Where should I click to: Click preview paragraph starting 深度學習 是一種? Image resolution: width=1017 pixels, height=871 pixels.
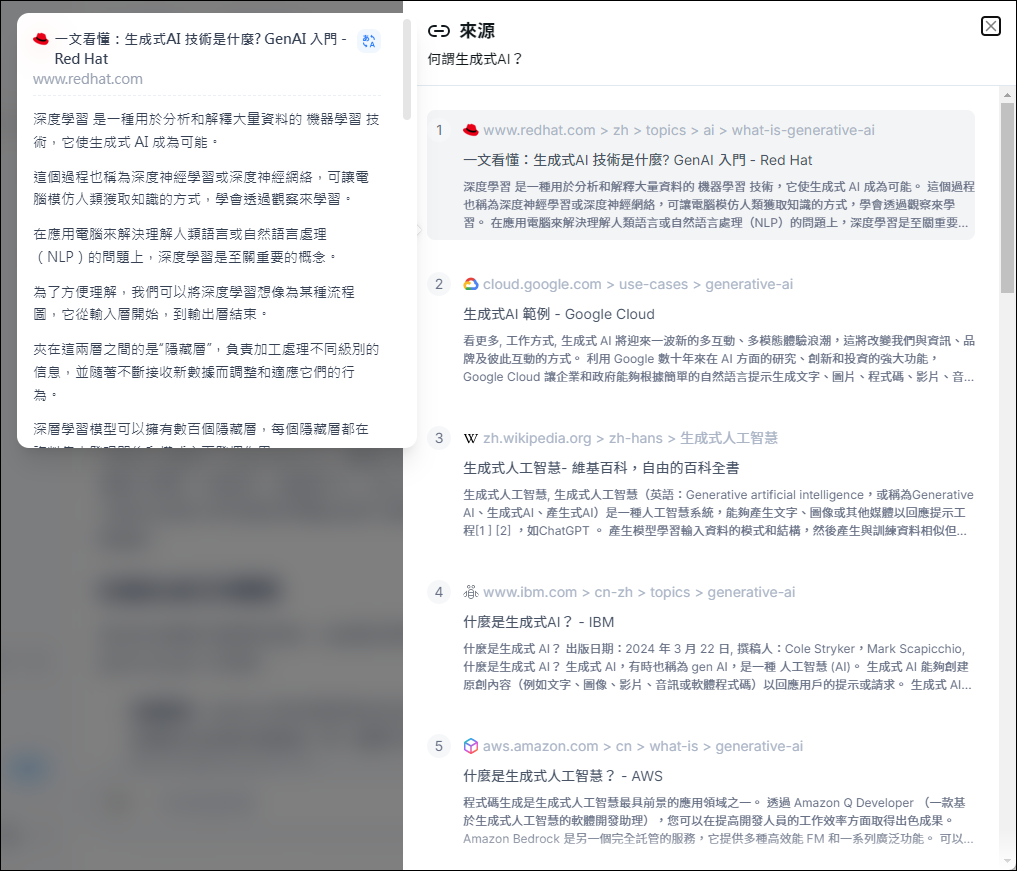pos(206,130)
